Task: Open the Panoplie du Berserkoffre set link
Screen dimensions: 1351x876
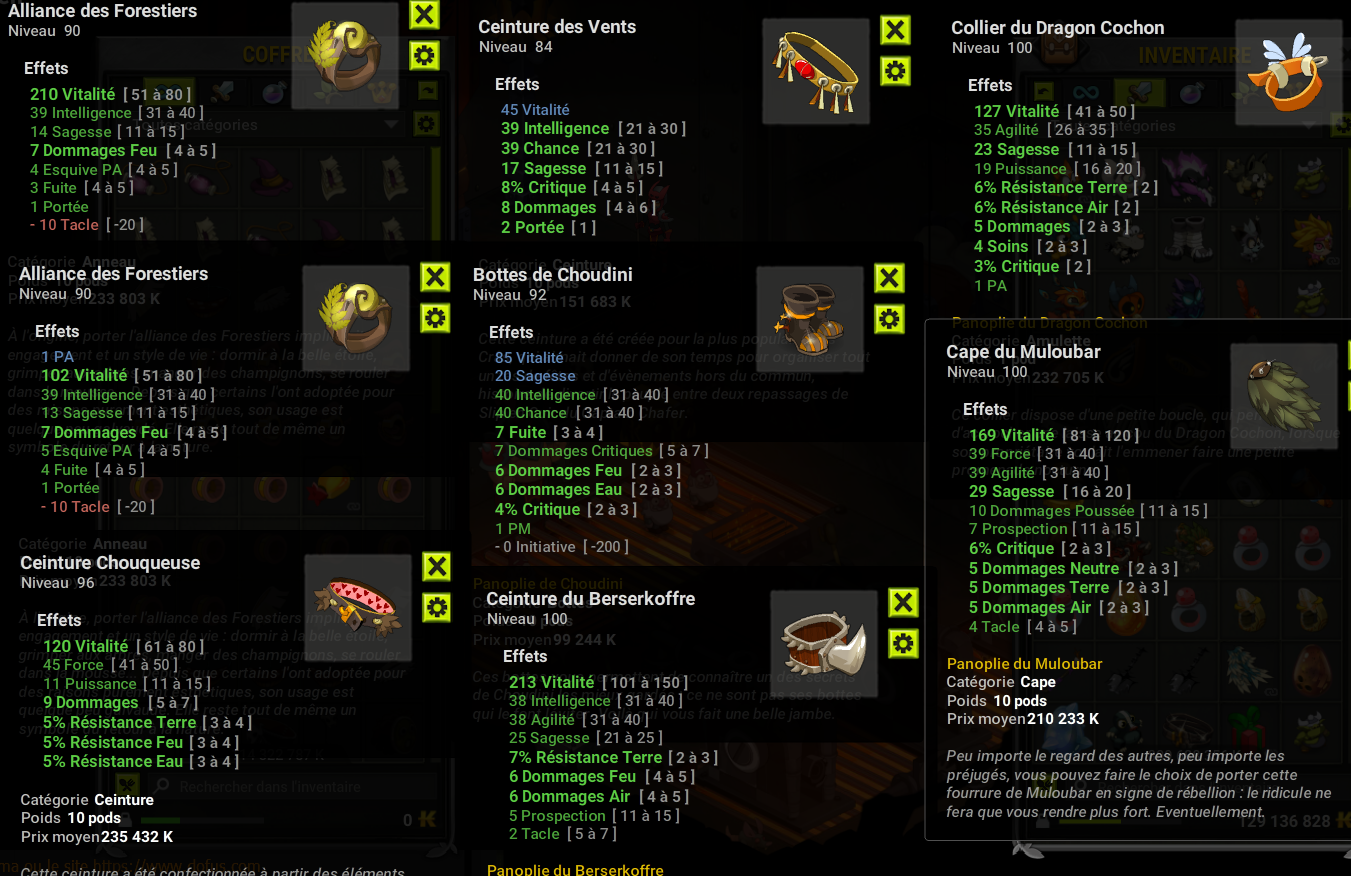Action: (x=575, y=870)
